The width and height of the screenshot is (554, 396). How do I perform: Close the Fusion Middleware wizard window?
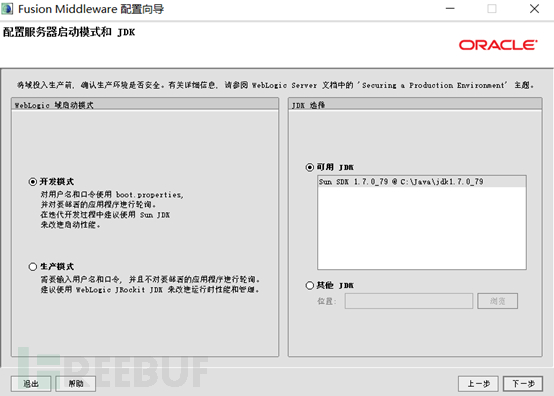coord(534,9)
